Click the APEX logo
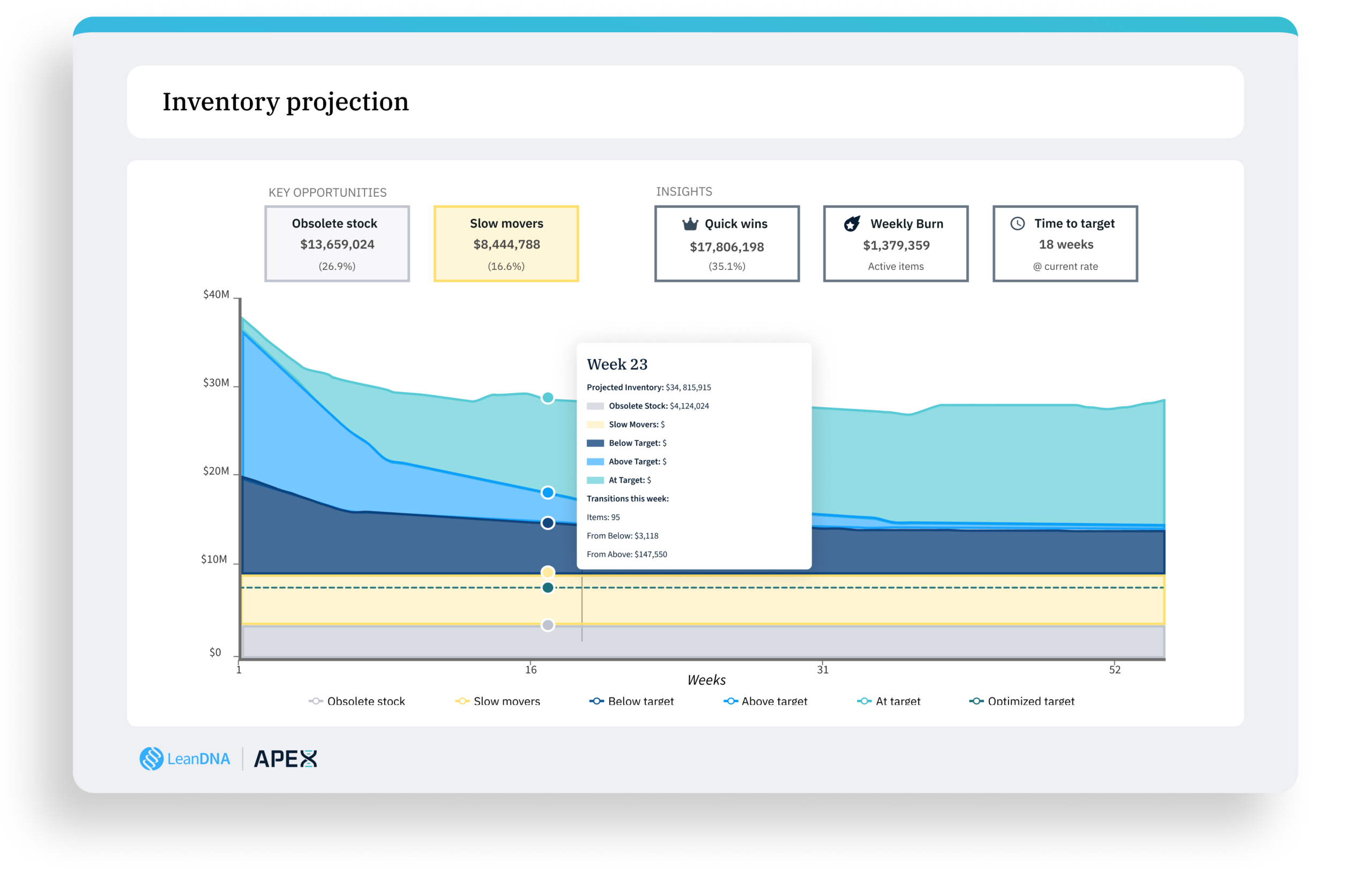This screenshot has height=869, width=1372. (286, 759)
